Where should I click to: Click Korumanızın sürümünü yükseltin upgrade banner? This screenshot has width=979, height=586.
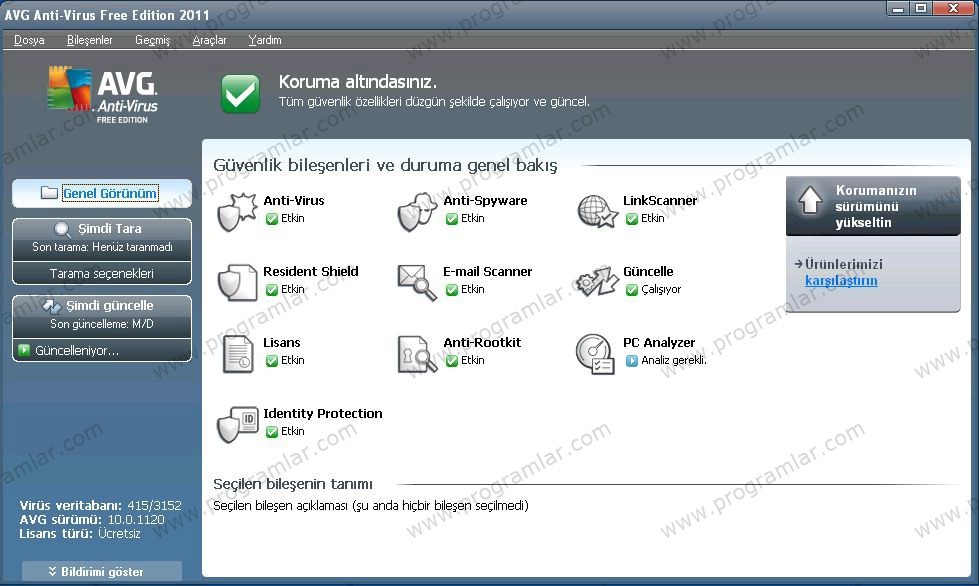tap(873, 206)
